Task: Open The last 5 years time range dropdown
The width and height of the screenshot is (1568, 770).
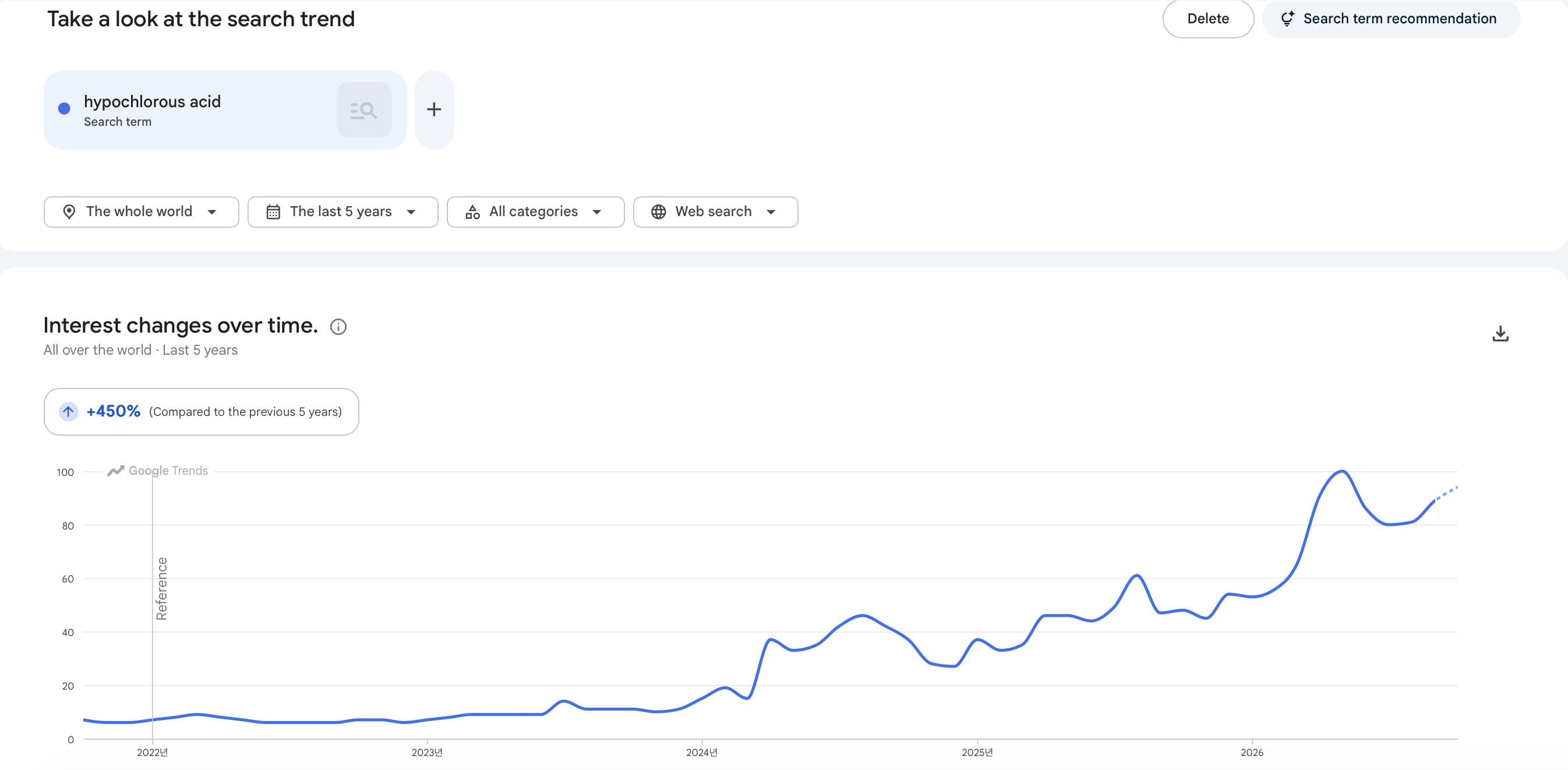Action: [x=342, y=212]
